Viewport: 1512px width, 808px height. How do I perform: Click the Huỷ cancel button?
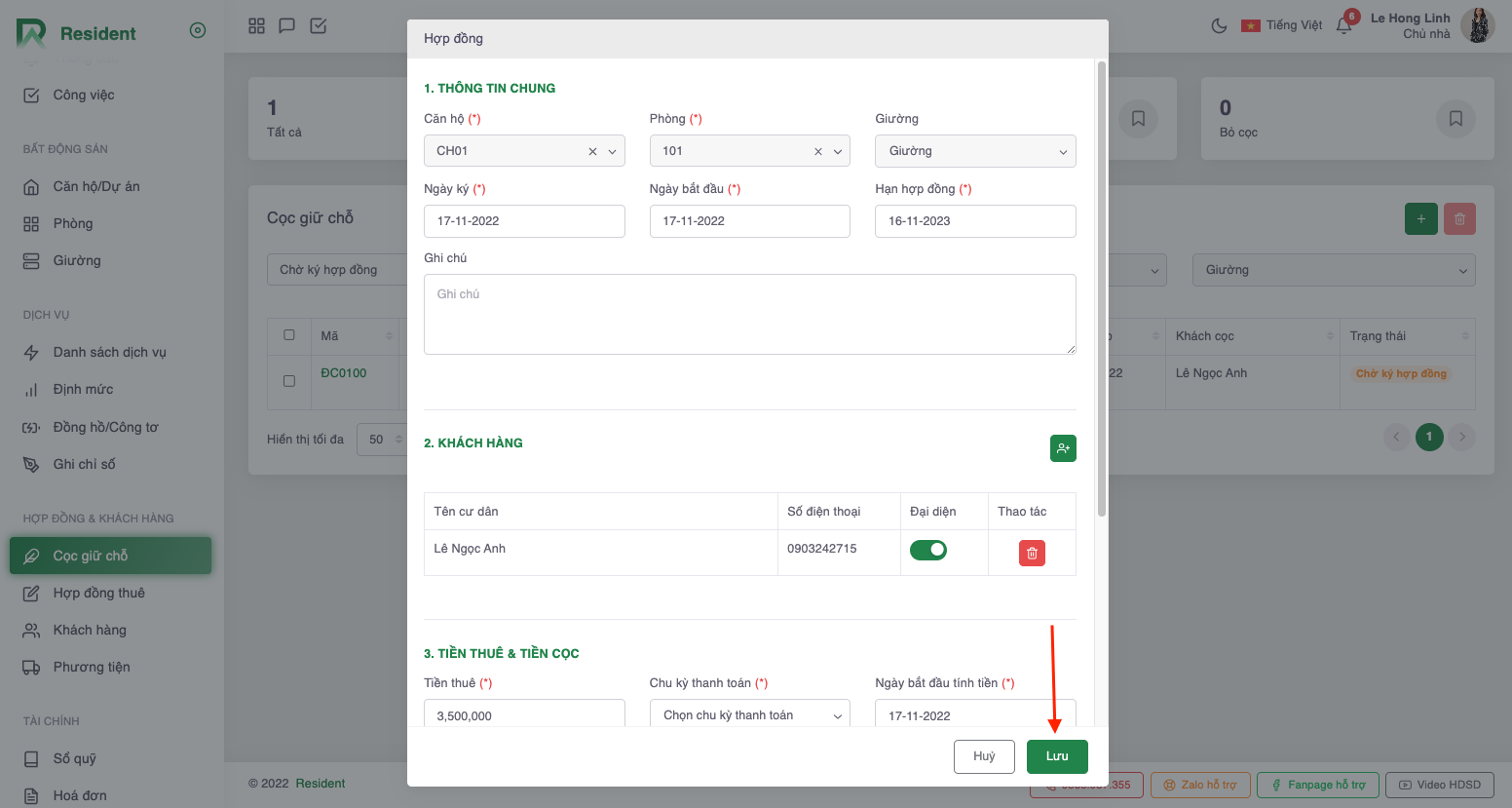[984, 756]
